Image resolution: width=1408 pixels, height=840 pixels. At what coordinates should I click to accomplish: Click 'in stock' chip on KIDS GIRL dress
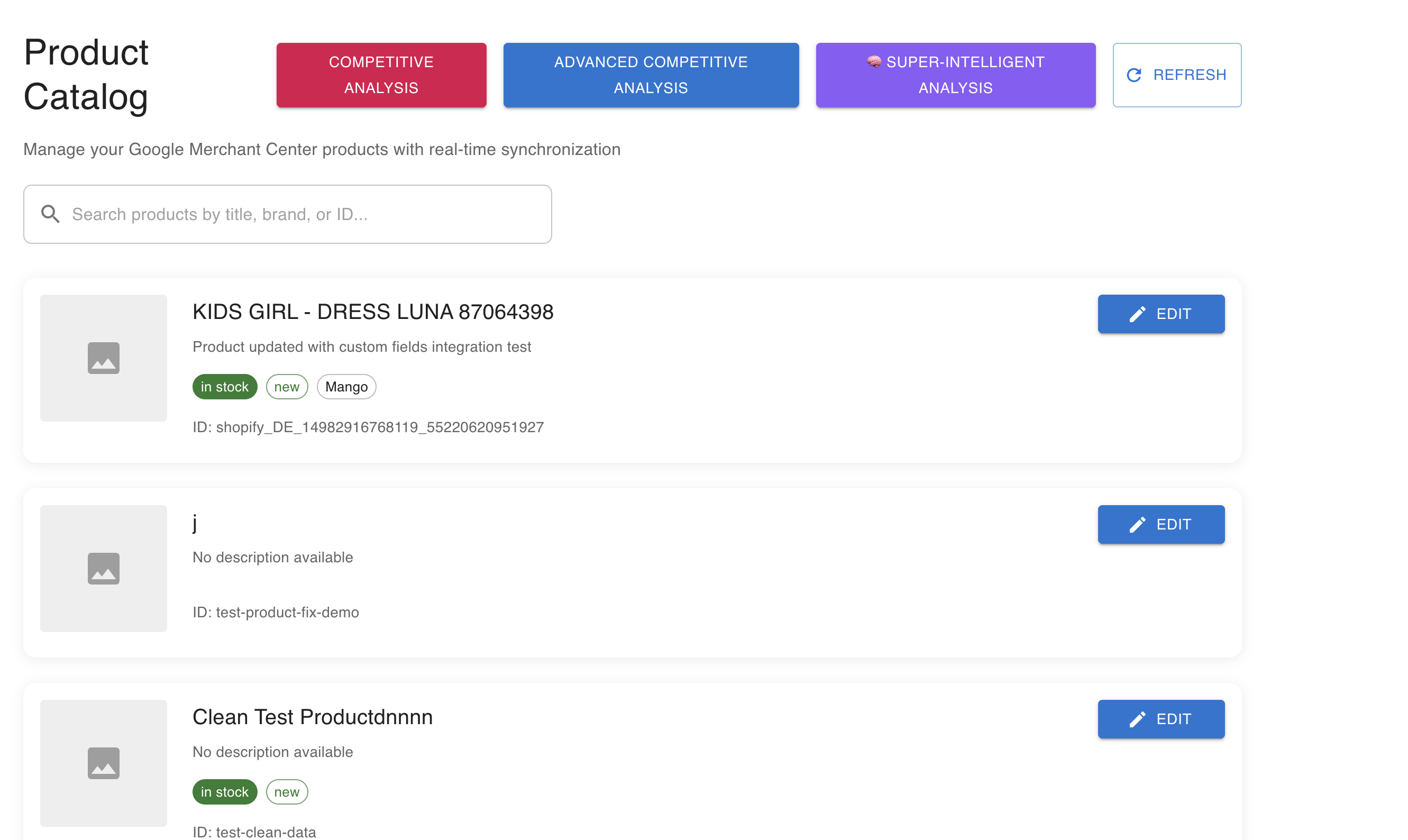tap(225, 387)
